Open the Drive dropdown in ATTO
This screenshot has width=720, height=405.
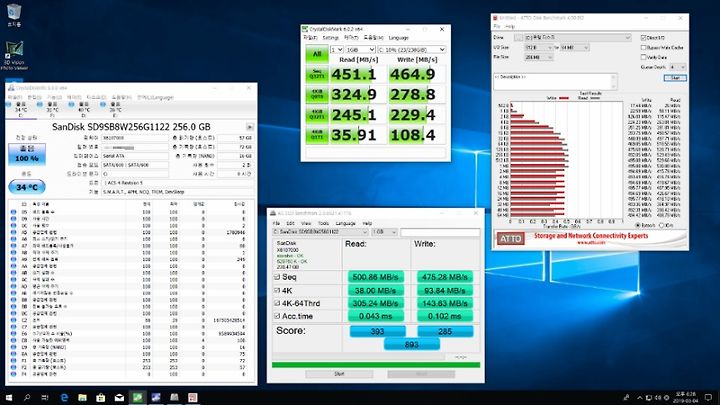pos(578,37)
